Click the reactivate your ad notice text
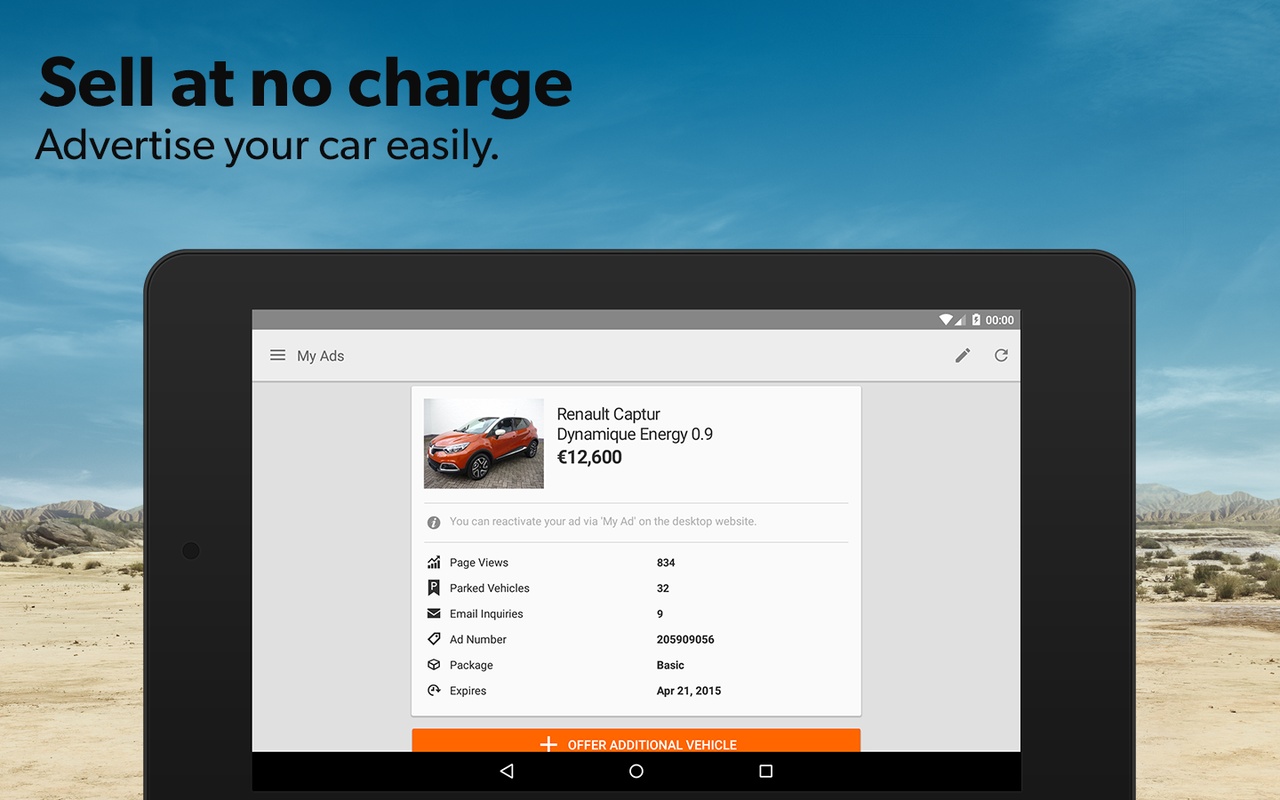1280x800 pixels. pyautogui.click(x=603, y=522)
